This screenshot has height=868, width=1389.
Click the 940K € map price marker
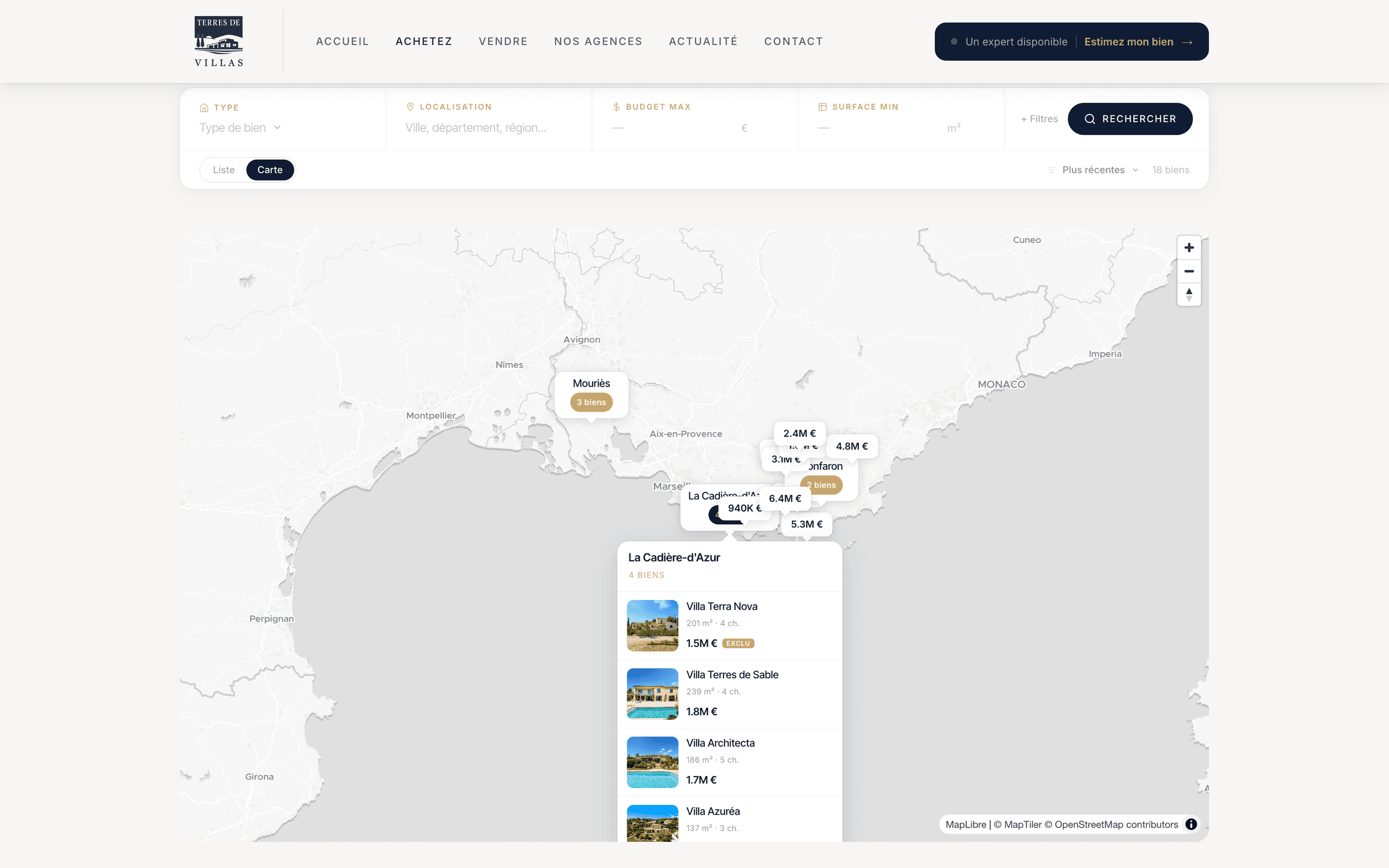(744, 508)
